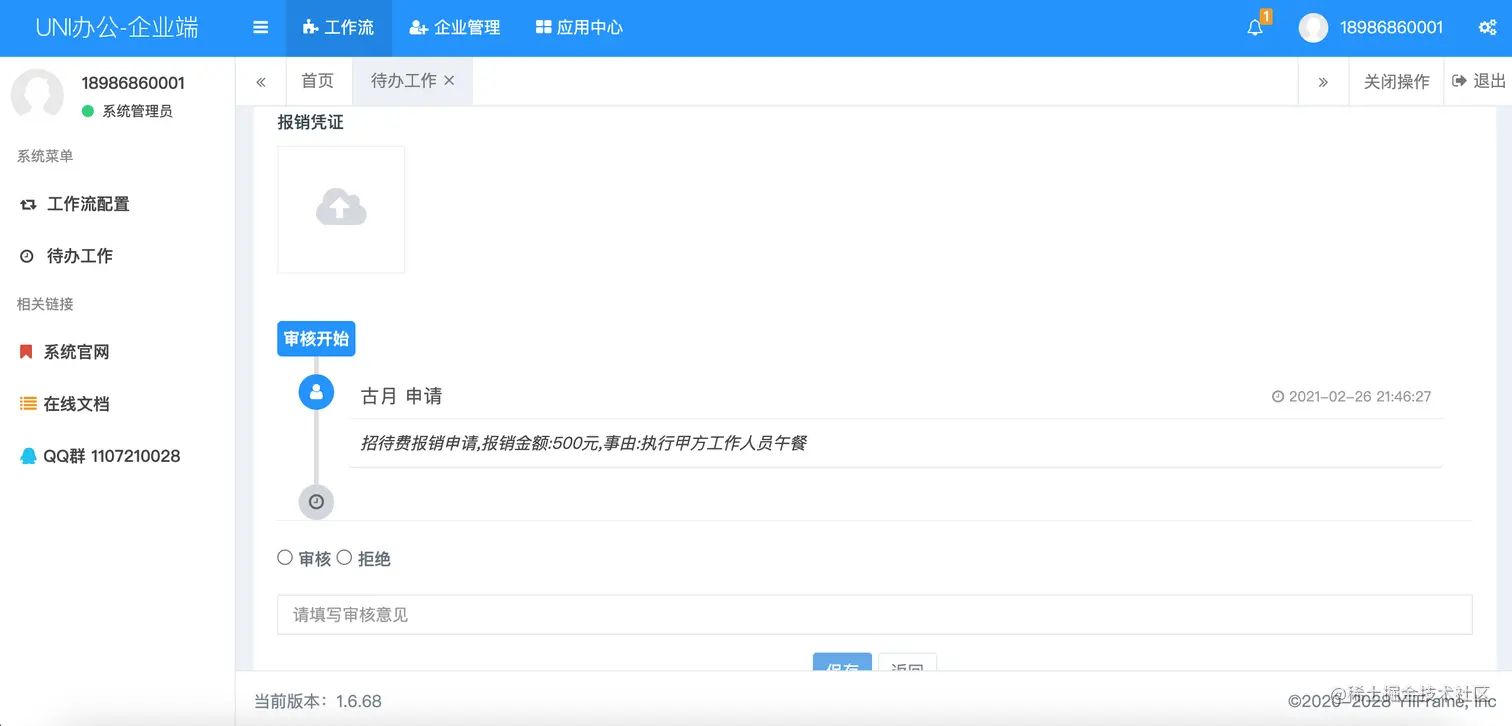Click the cloud upload area under 报销凭证
The height and width of the screenshot is (726, 1512).
pos(340,208)
